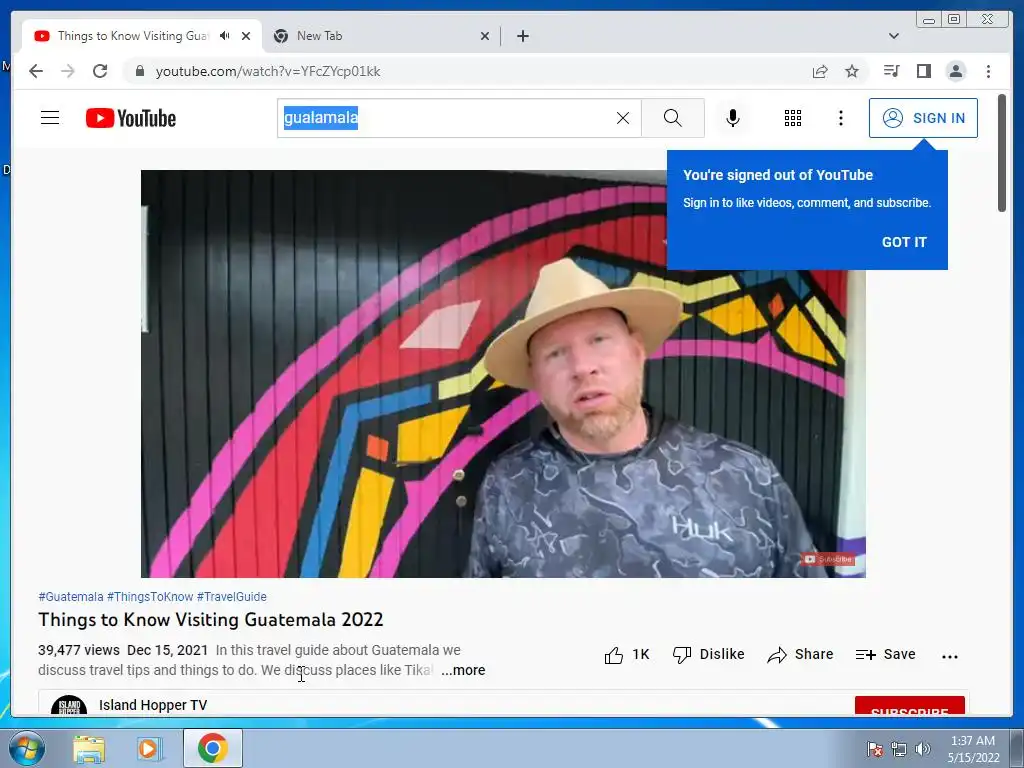Mute tab via speaker icon on tab
Screen dimensions: 1024x768
(x=225, y=36)
